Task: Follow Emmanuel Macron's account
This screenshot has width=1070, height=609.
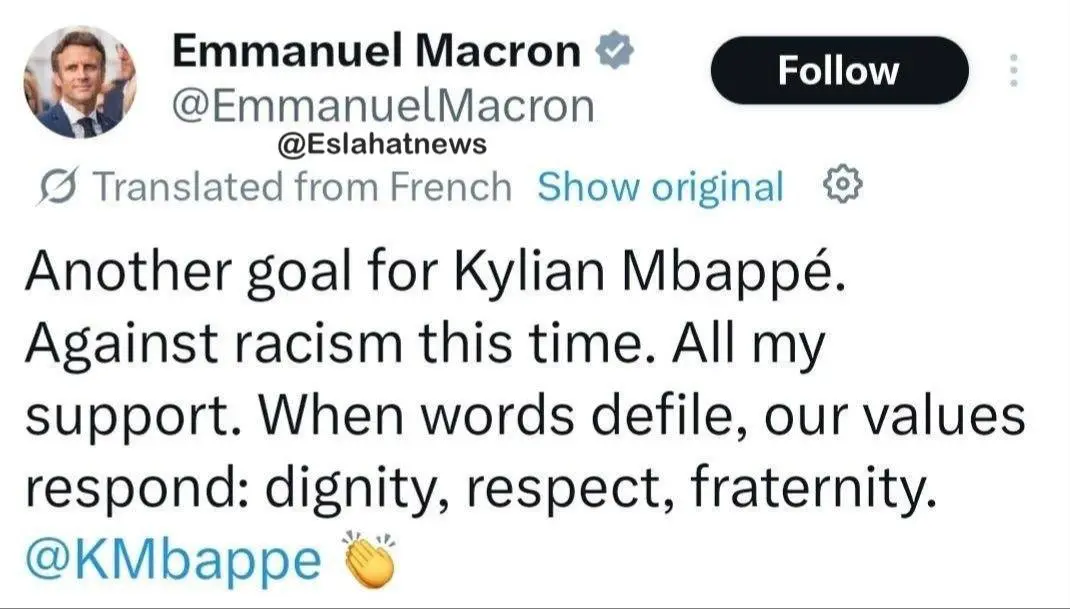Action: [x=839, y=70]
